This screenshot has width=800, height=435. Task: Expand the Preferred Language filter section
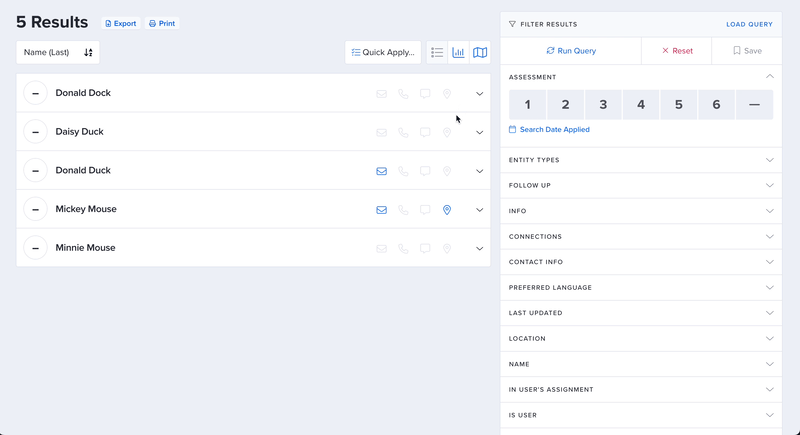tap(641, 288)
